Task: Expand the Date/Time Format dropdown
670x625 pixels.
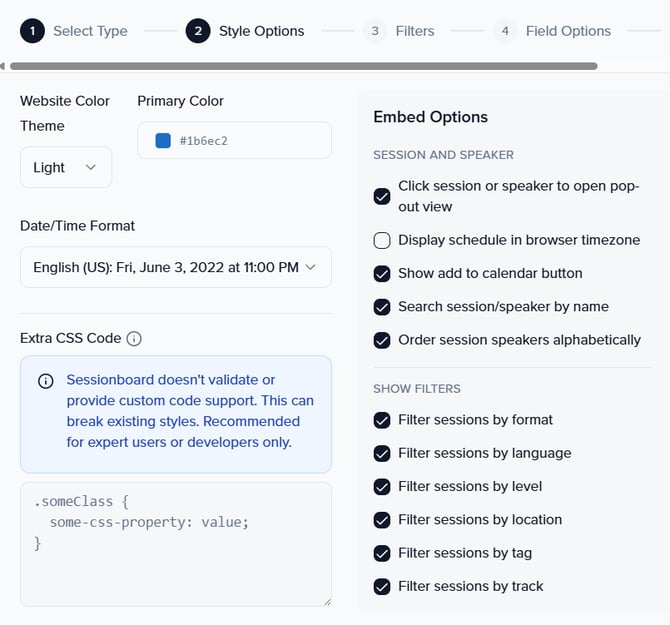Action: click(176, 267)
